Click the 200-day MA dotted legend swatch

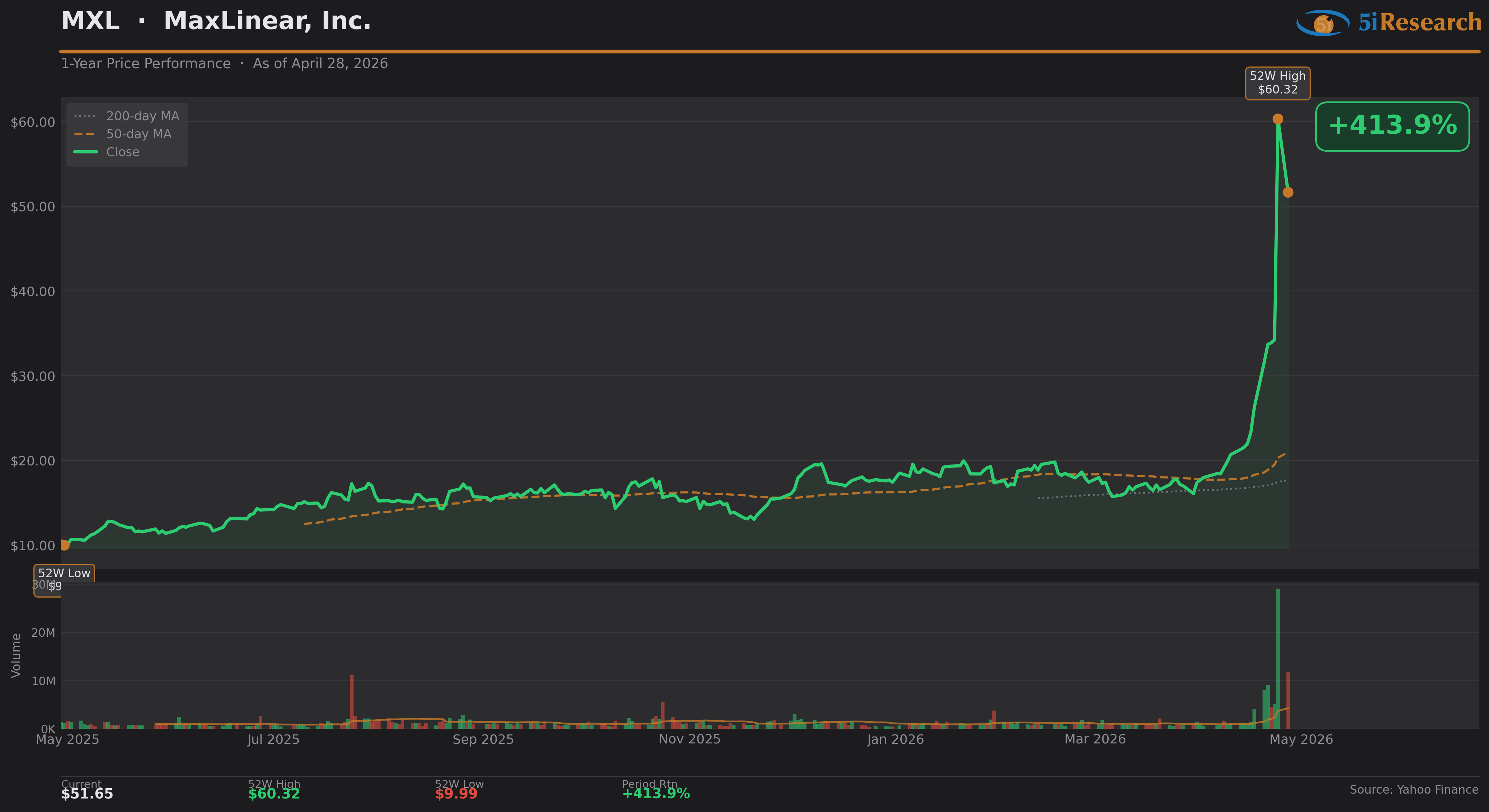(84, 116)
